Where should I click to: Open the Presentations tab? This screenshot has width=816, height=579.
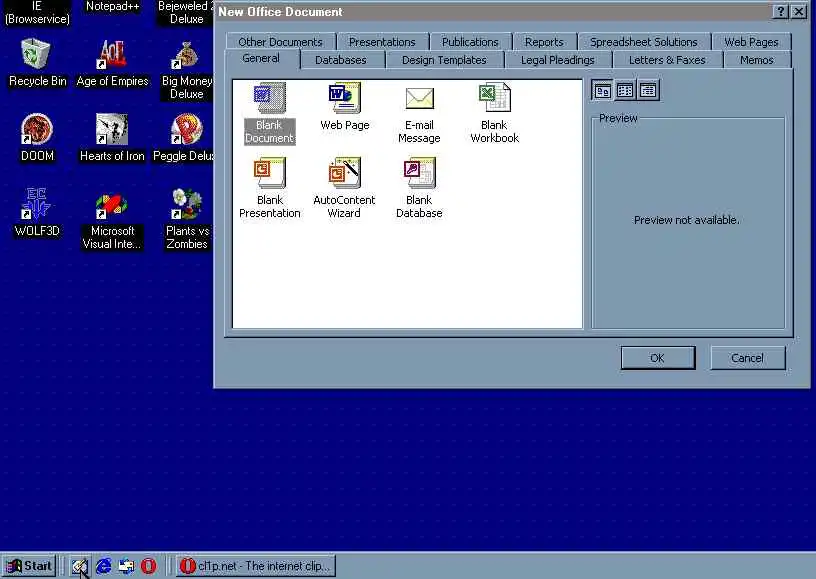(382, 42)
